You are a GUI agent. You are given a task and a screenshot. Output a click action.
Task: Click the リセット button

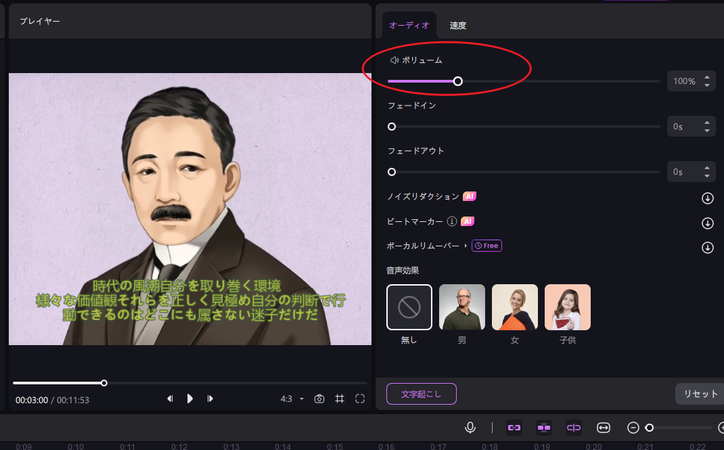[700, 394]
